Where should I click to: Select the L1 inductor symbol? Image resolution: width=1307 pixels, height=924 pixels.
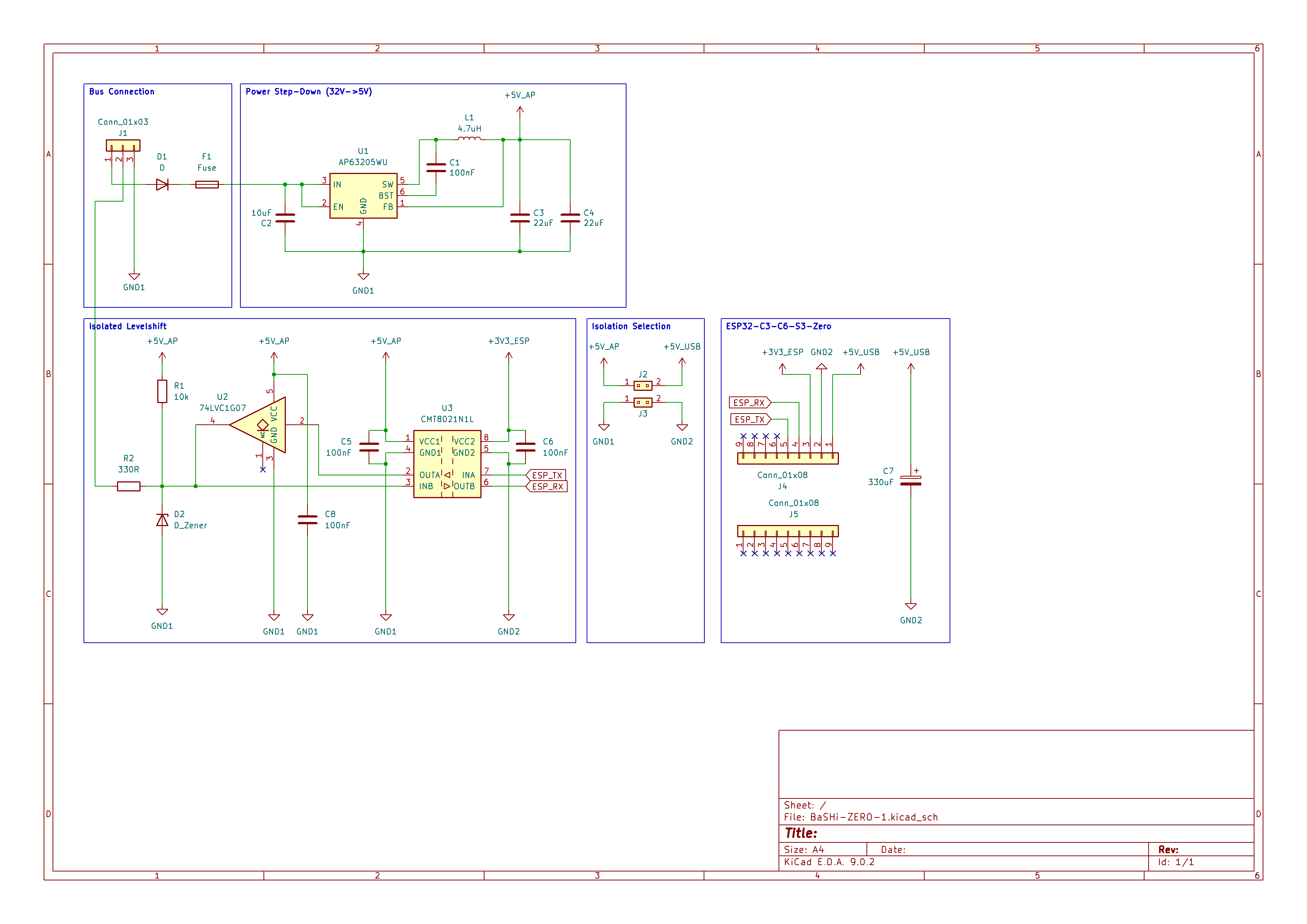pyautogui.click(x=469, y=138)
